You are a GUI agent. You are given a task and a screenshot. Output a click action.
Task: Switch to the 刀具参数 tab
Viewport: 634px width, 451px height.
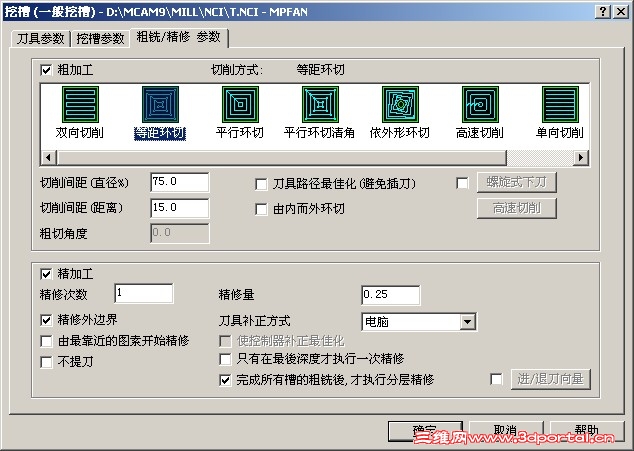tap(40, 39)
